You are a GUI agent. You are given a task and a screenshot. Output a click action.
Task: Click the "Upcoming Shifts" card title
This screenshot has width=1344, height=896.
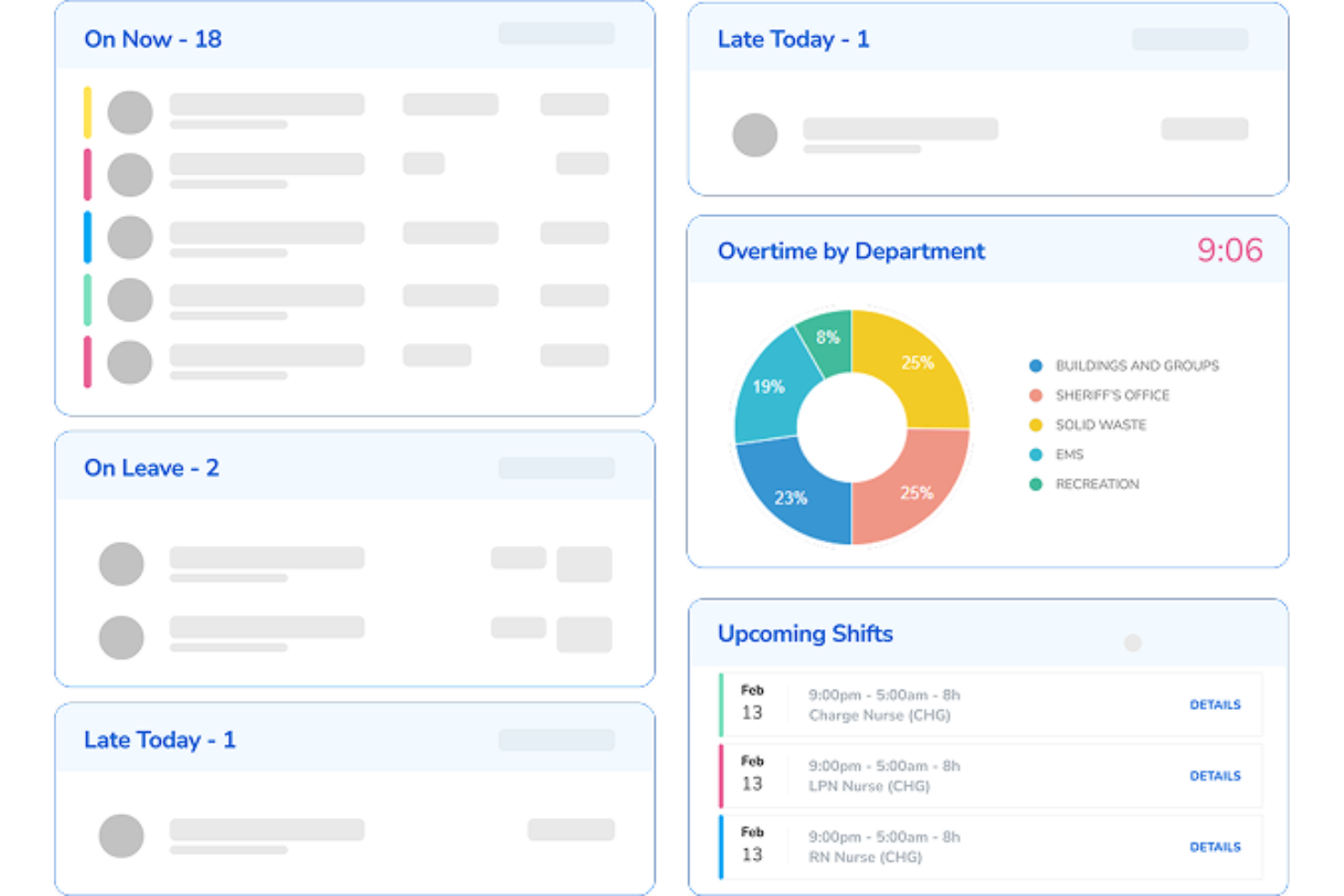pos(805,634)
